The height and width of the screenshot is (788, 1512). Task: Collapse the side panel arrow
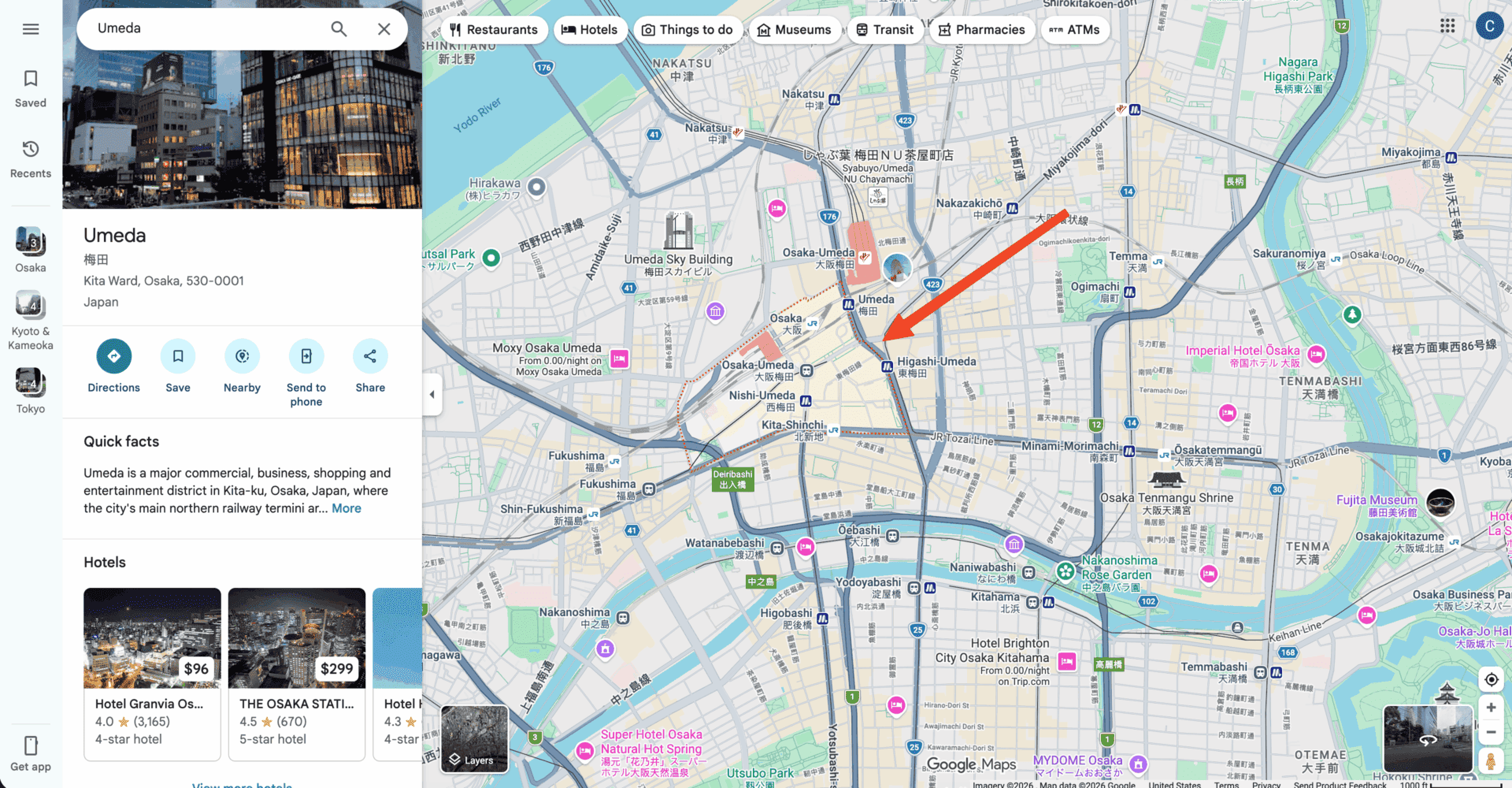[x=432, y=394]
